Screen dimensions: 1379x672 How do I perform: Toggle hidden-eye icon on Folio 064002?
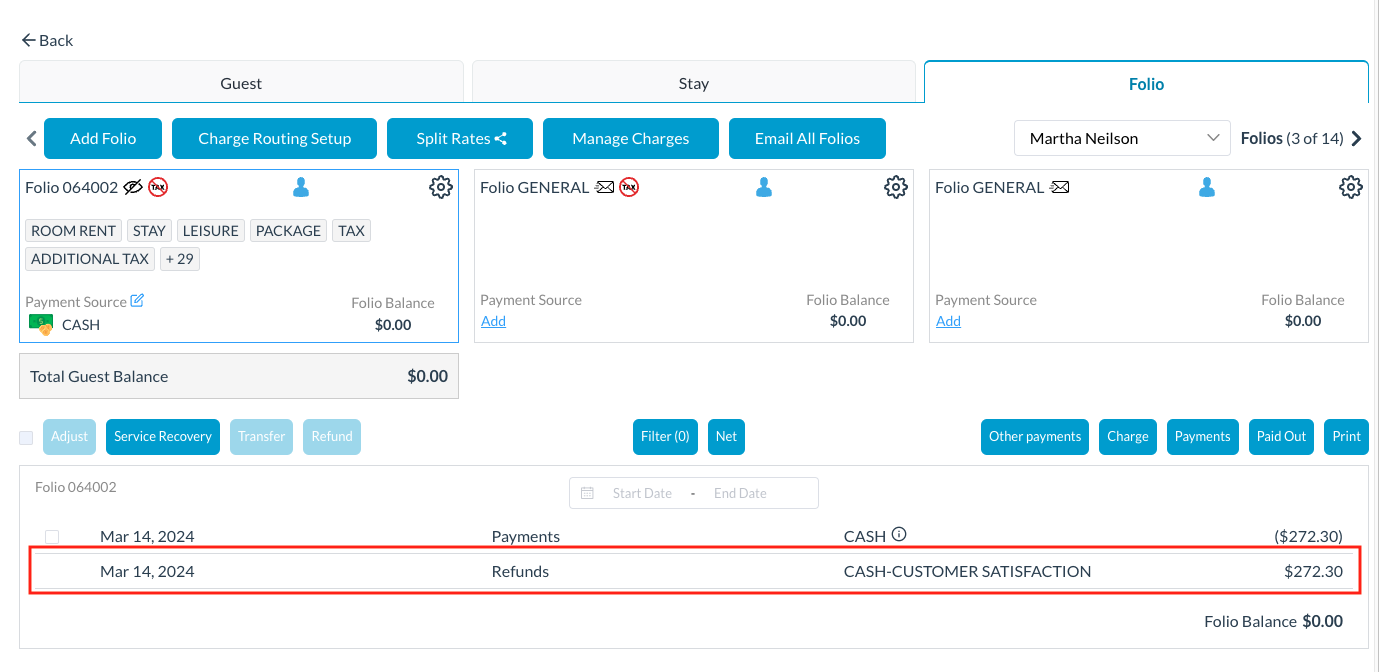(x=132, y=187)
